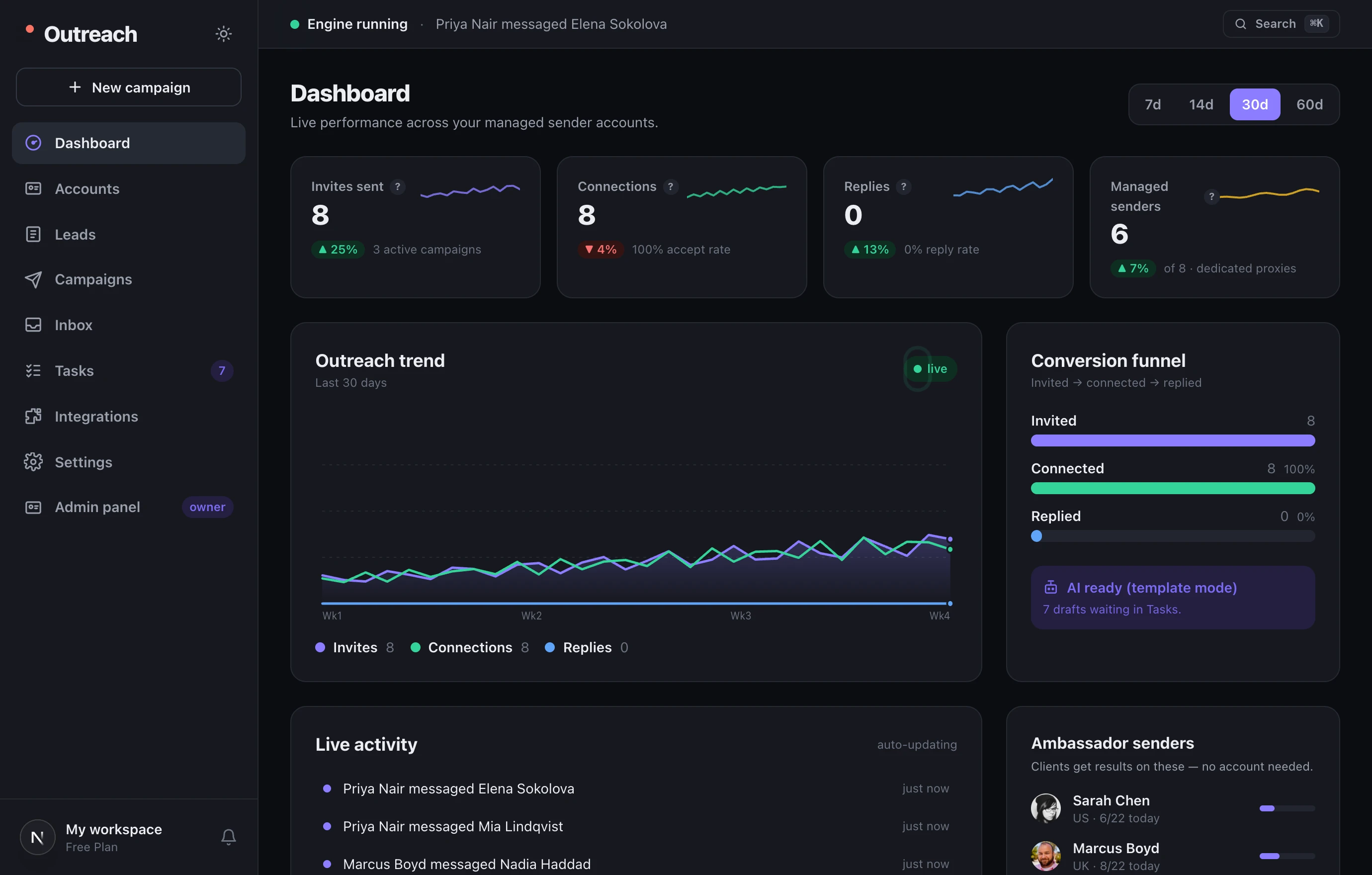Open the Accounts menu item
The image size is (1372, 875).
point(129,188)
